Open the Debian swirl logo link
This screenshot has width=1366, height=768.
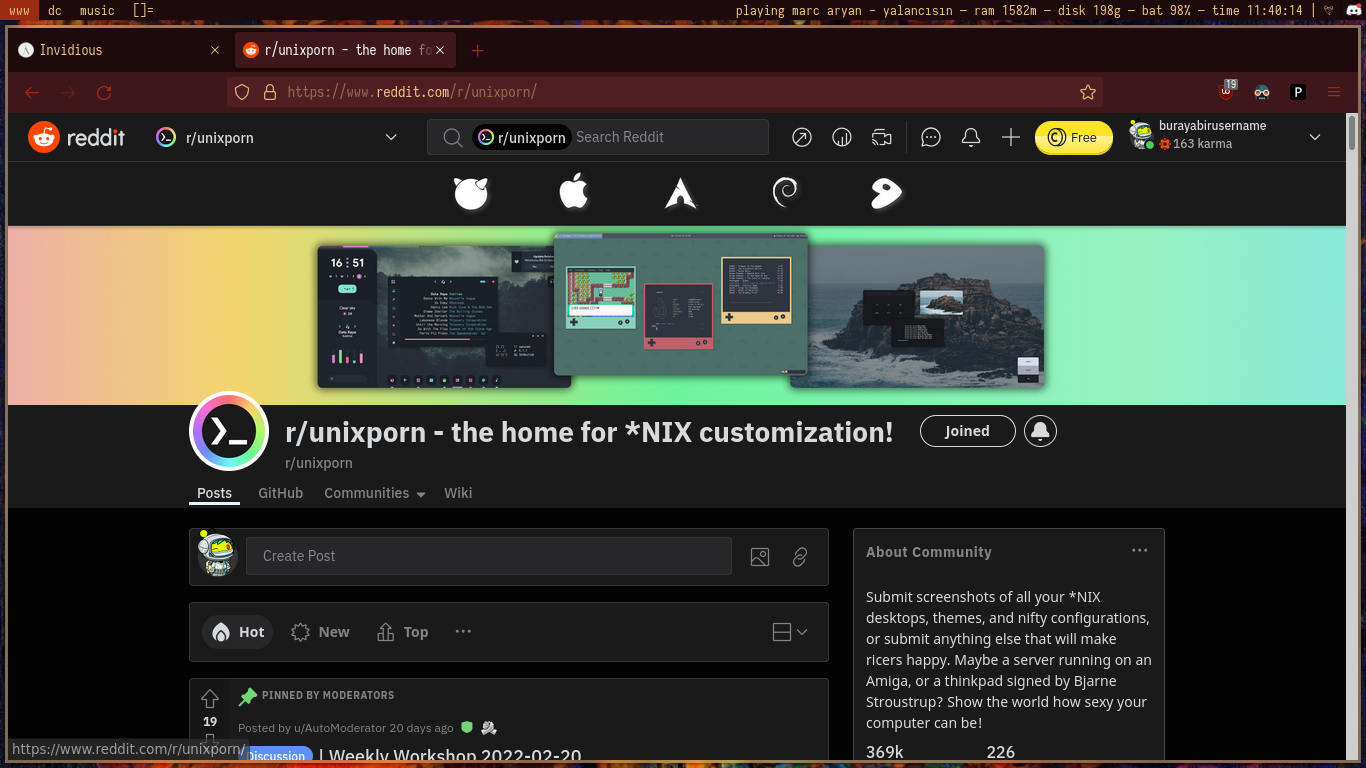click(785, 193)
